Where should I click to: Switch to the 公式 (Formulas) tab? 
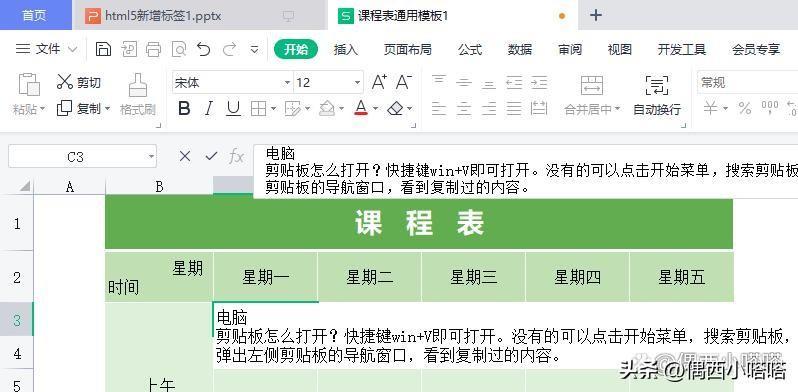click(x=469, y=49)
